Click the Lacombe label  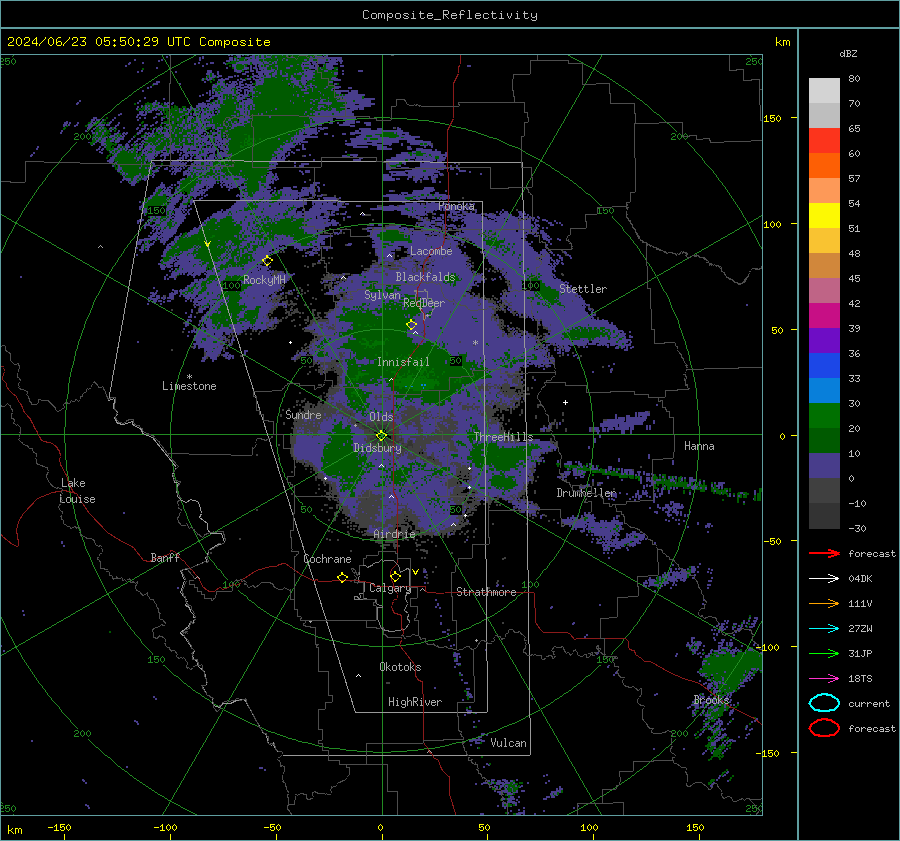click(431, 251)
